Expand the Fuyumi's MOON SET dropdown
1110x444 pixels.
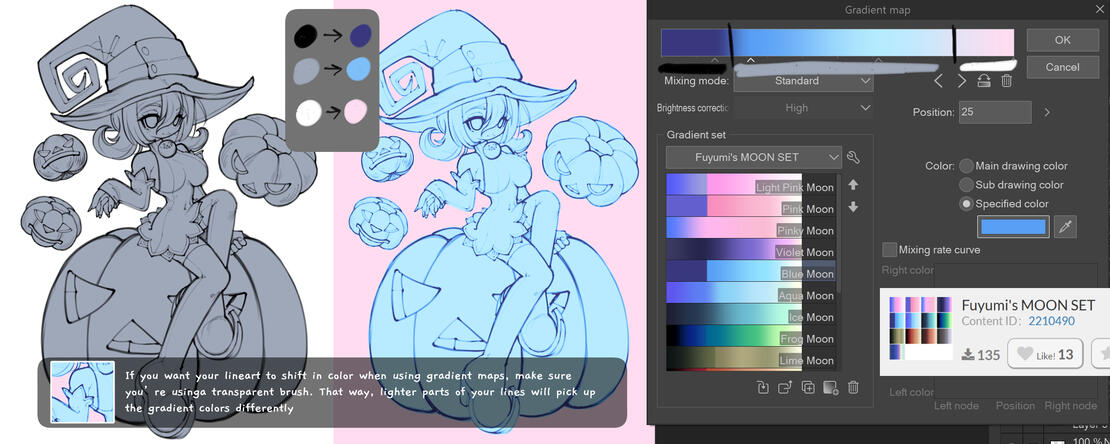[x=754, y=158]
